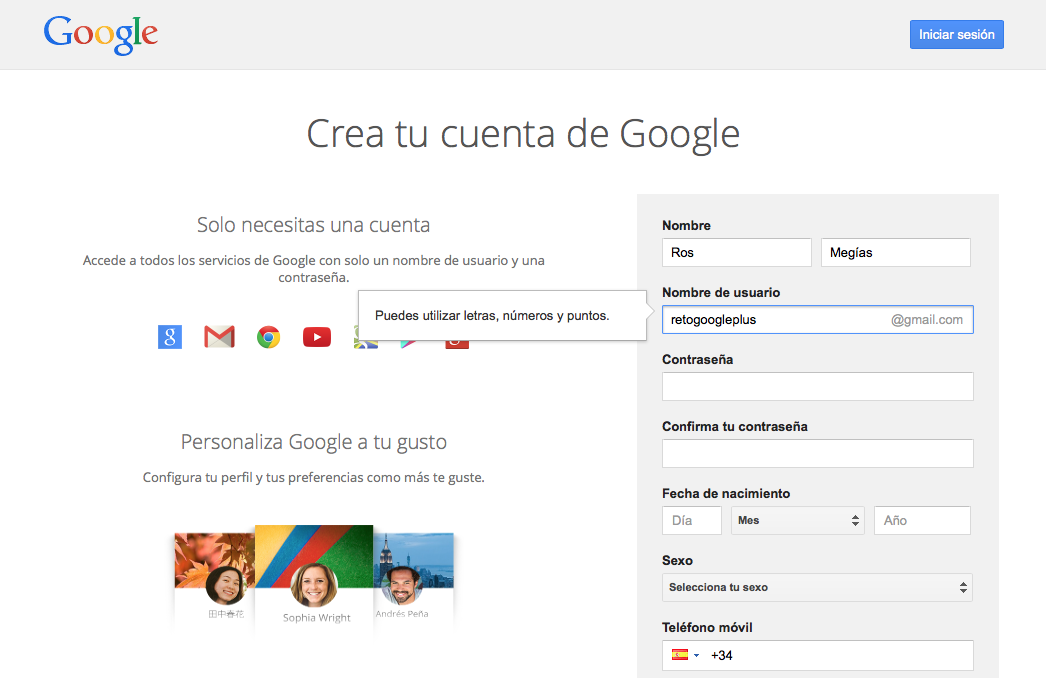
Task: Open the Selecciona tu sexo dropdown
Action: click(817, 587)
